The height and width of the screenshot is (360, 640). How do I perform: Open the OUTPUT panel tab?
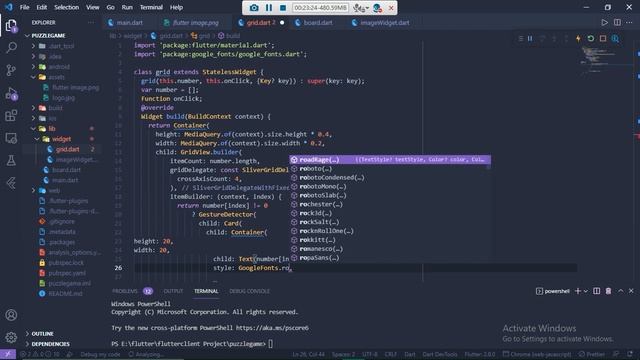[x=173, y=291]
